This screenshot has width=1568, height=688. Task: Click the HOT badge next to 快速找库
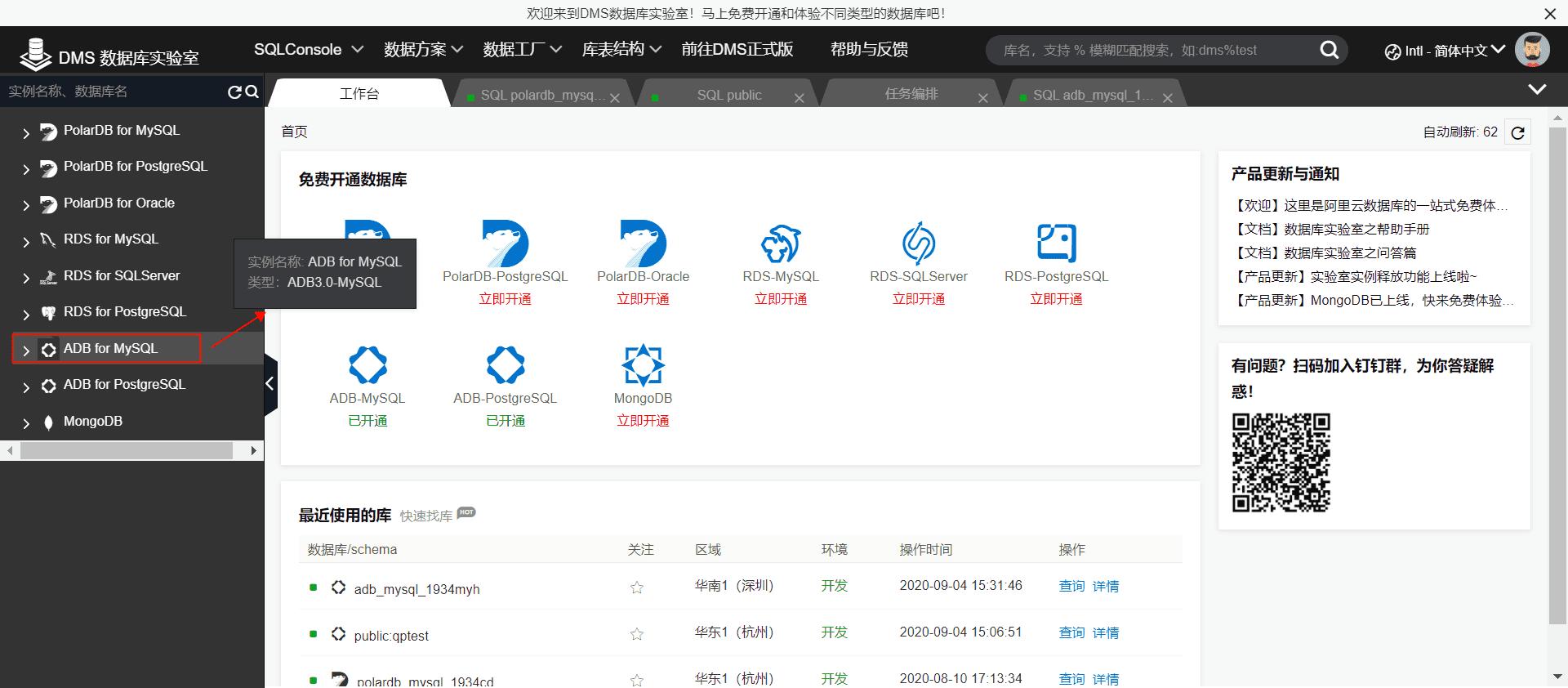(466, 512)
